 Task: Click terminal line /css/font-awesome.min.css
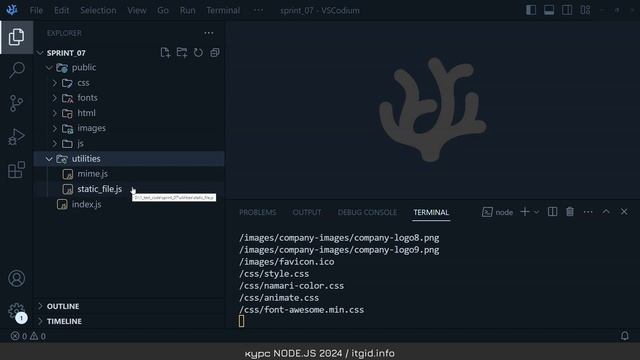click(x=301, y=310)
